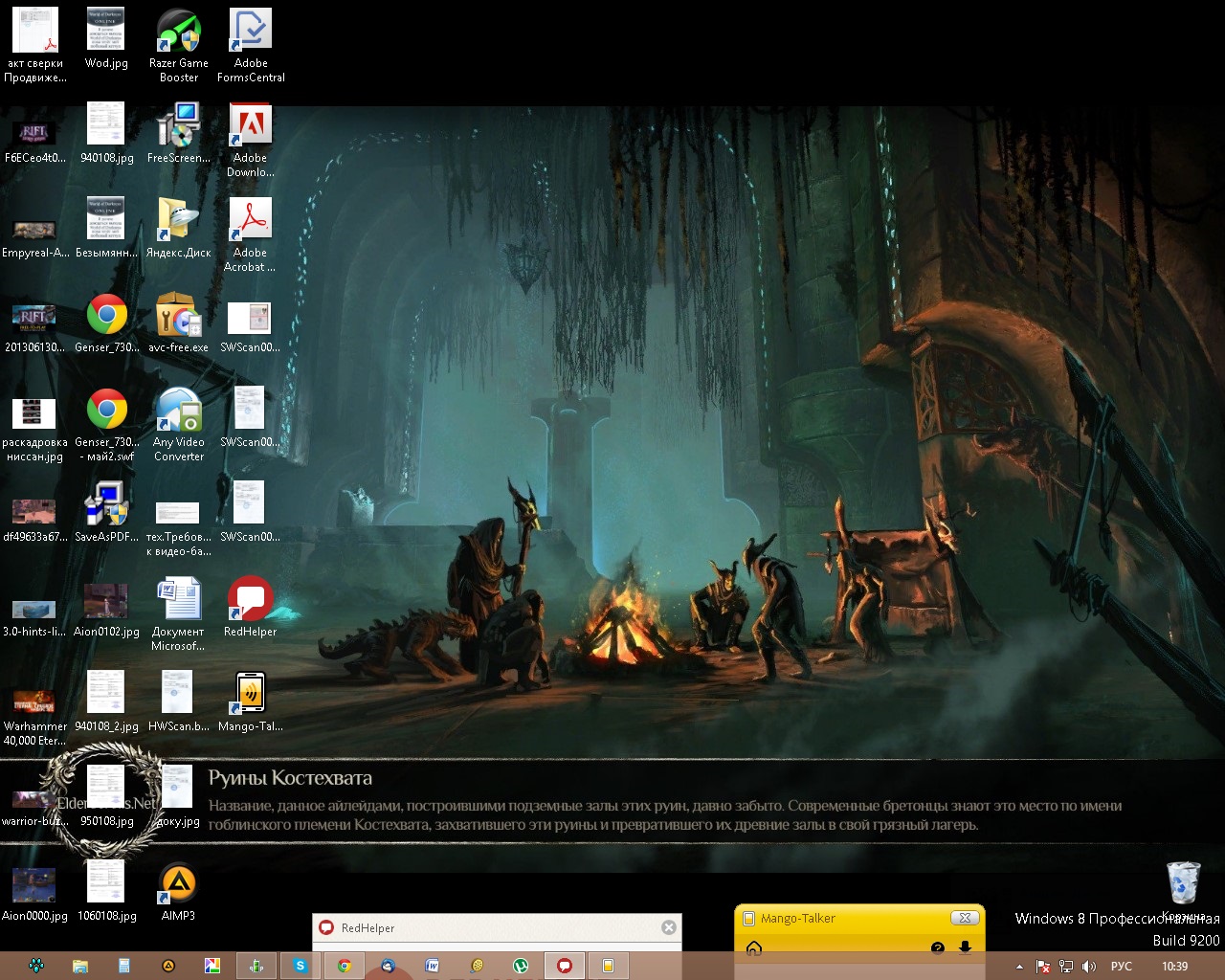Switch to Google Chrome on taskbar
The width and height of the screenshot is (1225, 980).
(345, 966)
